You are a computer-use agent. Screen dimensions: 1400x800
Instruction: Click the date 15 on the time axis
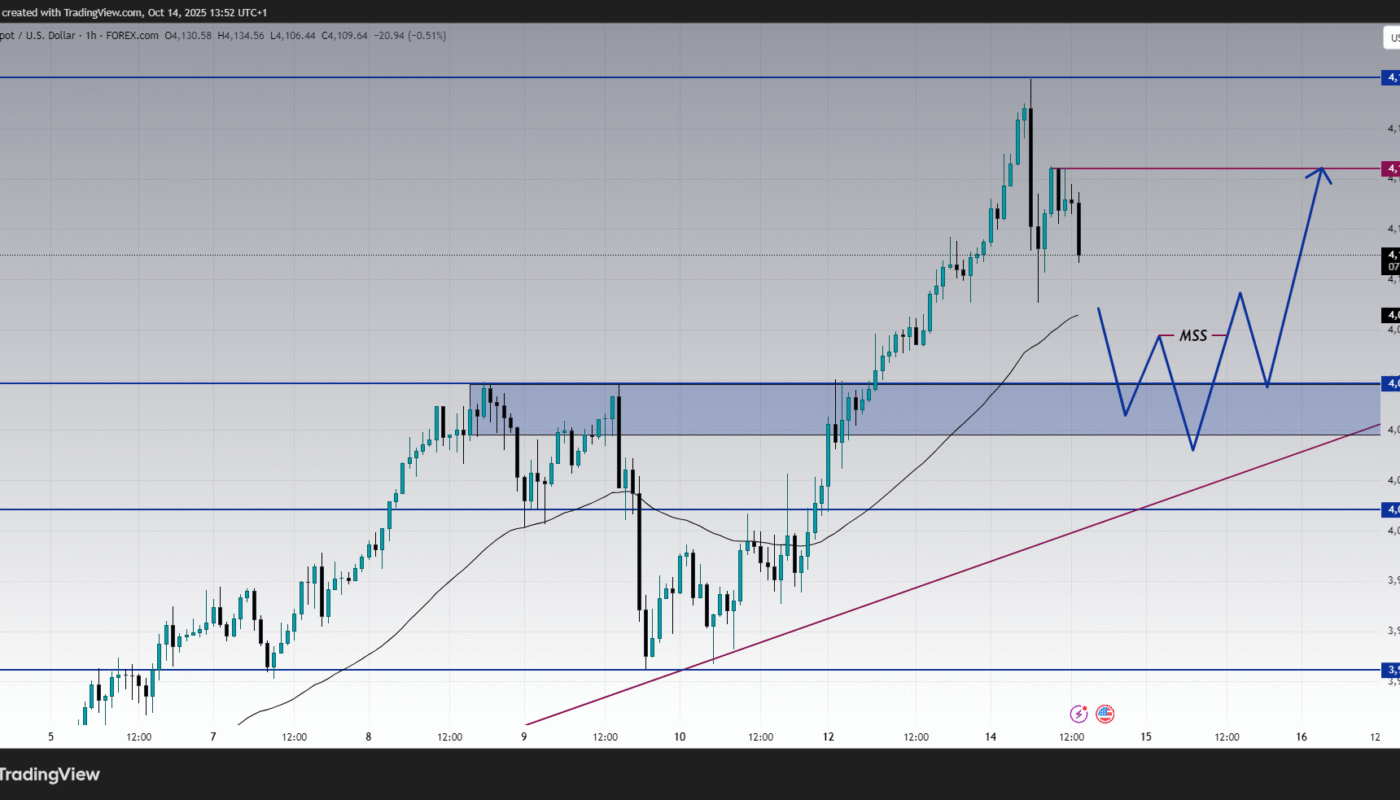[x=1146, y=737]
